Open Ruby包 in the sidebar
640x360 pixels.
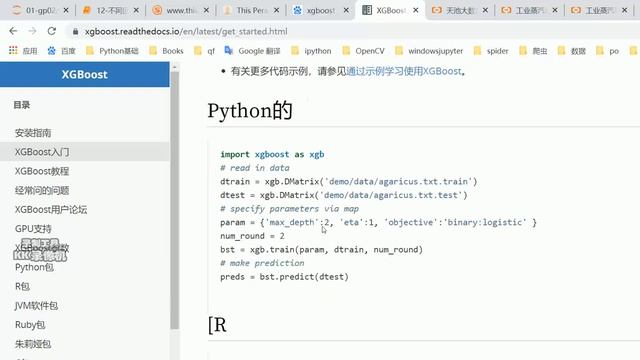pyautogui.click(x=30, y=324)
